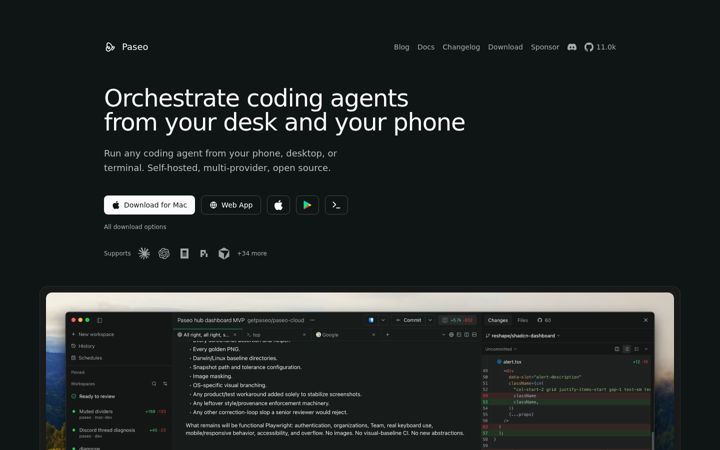Expand the Commit dropdown arrow
This screenshot has height=450, width=720.
pyautogui.click(x=430, y=320)
